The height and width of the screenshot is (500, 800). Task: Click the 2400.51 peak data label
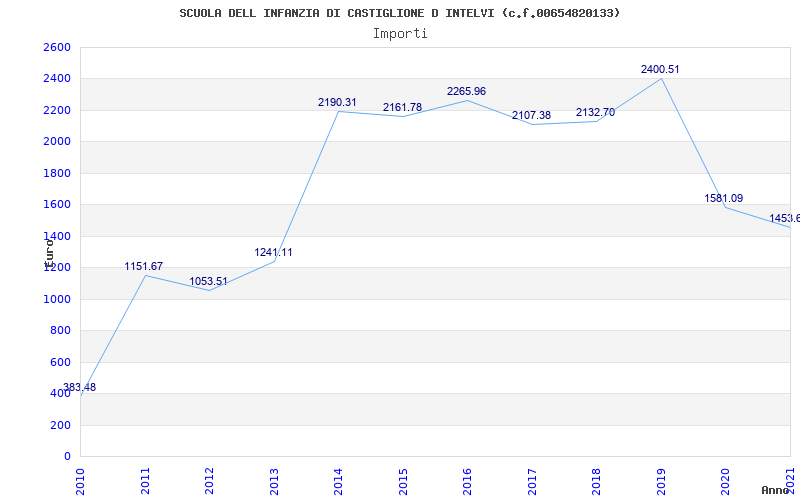point(660,69)
